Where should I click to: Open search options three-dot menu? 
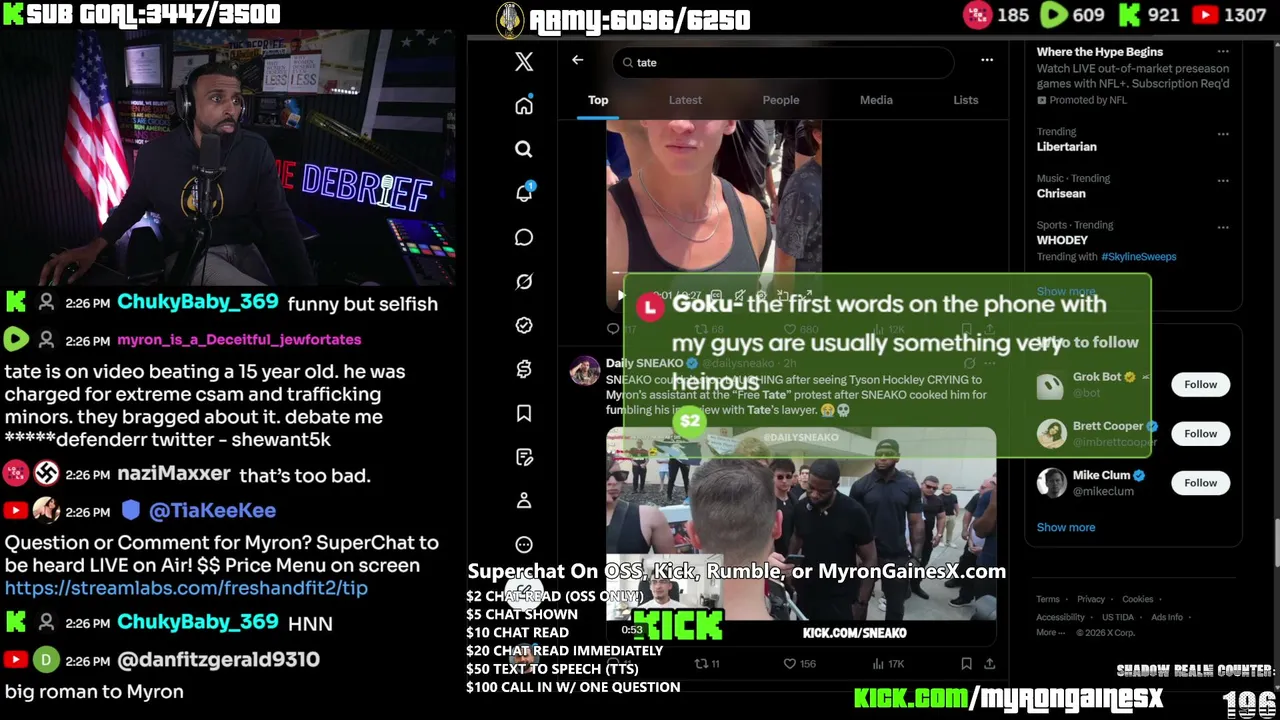pos(987,60)
